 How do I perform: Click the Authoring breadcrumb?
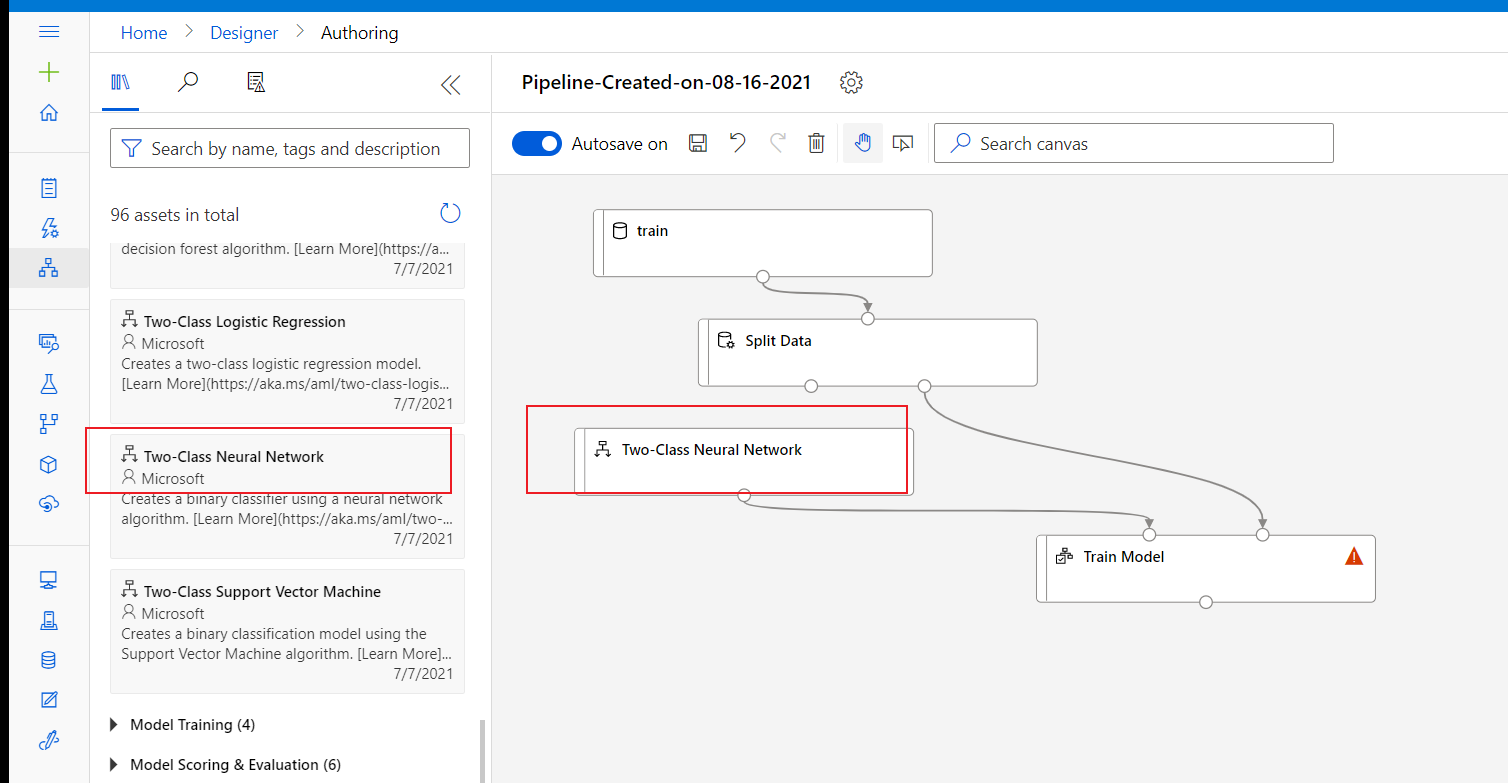point(360,33)
